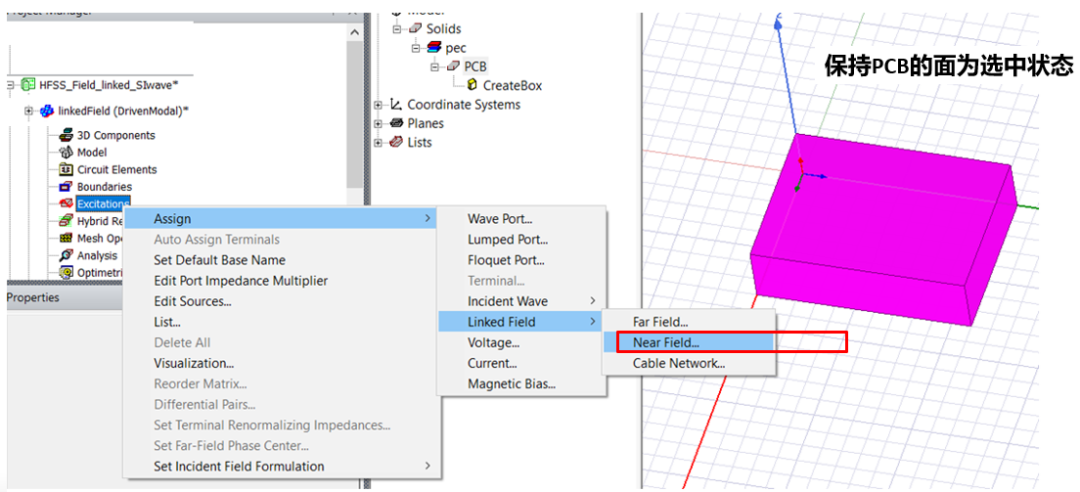Select Boundaries in project tree
This screenshot has width=1080, height=492.
click(x=104, y=187)
